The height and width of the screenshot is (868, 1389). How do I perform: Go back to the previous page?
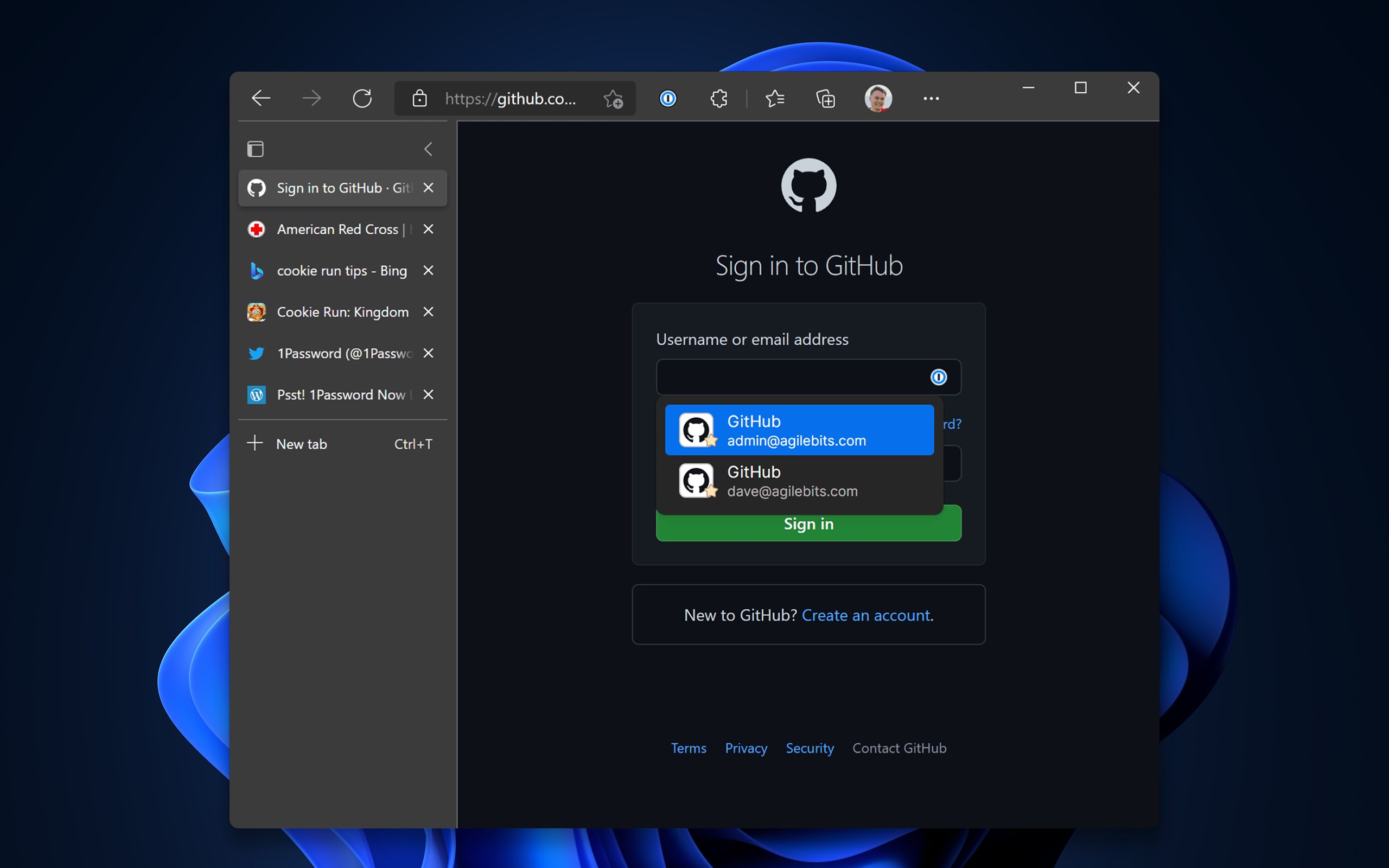(x=261, y=98)
